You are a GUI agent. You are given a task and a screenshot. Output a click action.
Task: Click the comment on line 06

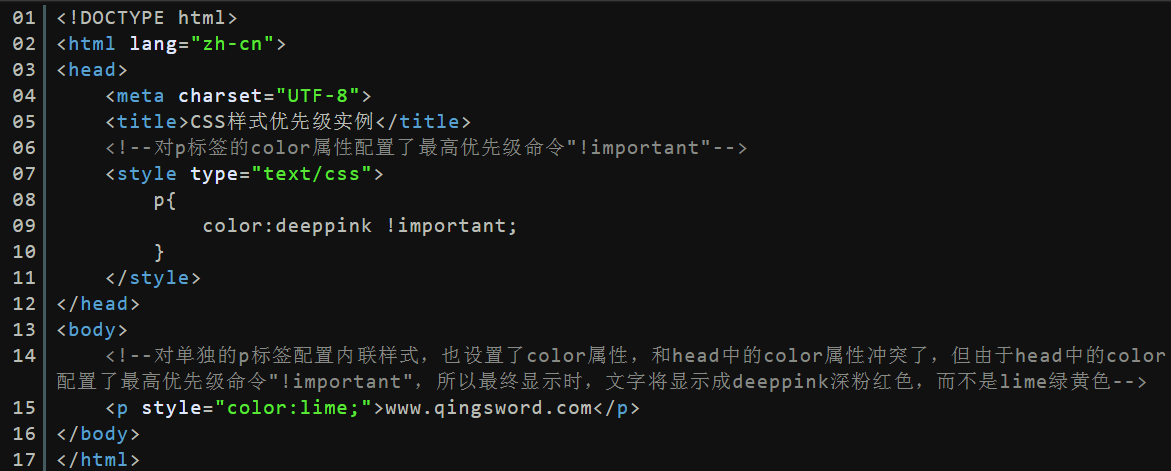click(426, 148)
